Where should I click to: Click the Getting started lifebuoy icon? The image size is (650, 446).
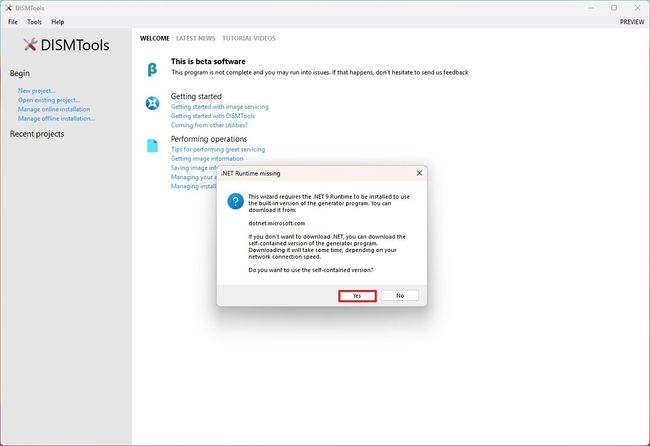[152, 103]
